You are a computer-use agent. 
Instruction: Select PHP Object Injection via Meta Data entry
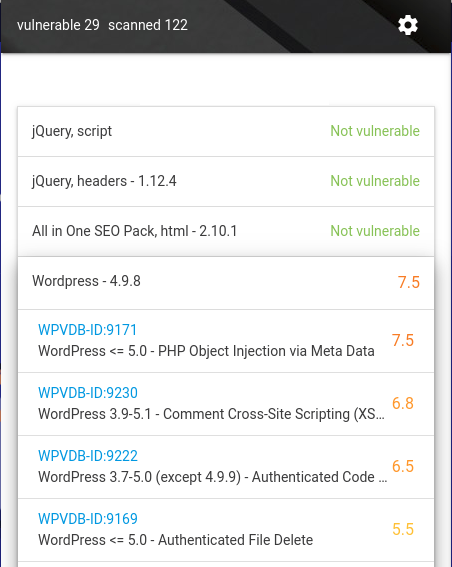tap(206, 351)
